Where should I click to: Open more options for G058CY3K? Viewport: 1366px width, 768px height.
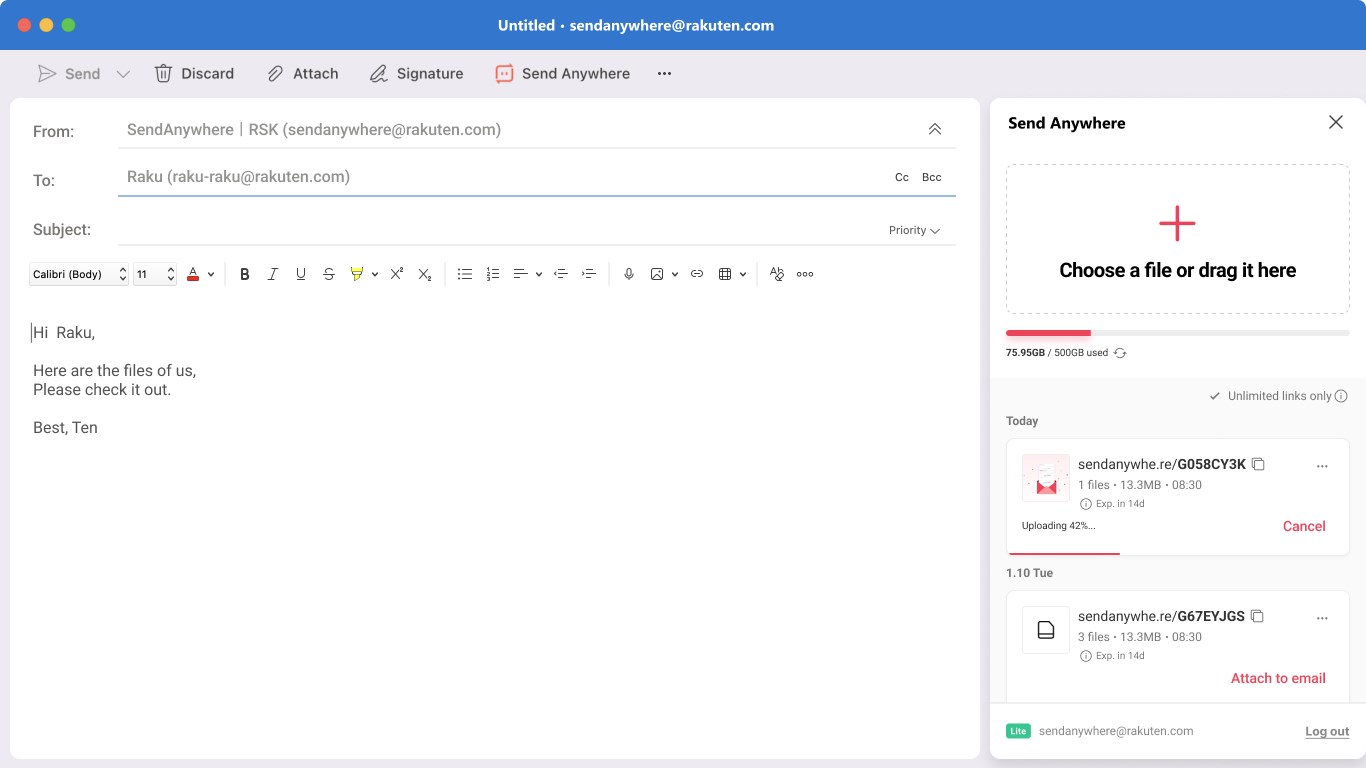1322,466
